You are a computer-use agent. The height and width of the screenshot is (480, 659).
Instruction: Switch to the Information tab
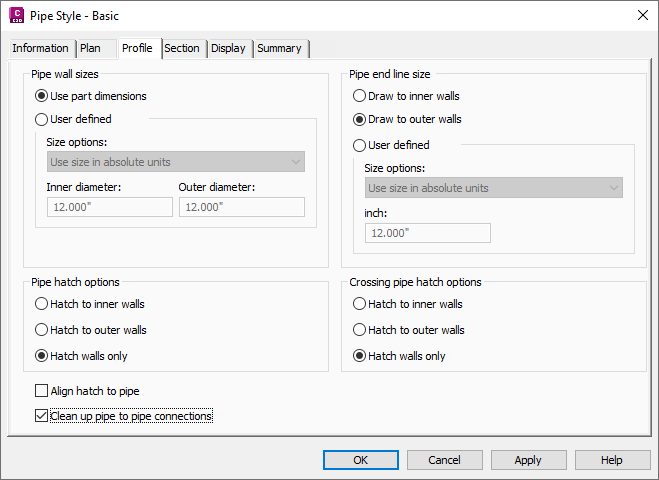pyautogui.click(x=40, y=48)
